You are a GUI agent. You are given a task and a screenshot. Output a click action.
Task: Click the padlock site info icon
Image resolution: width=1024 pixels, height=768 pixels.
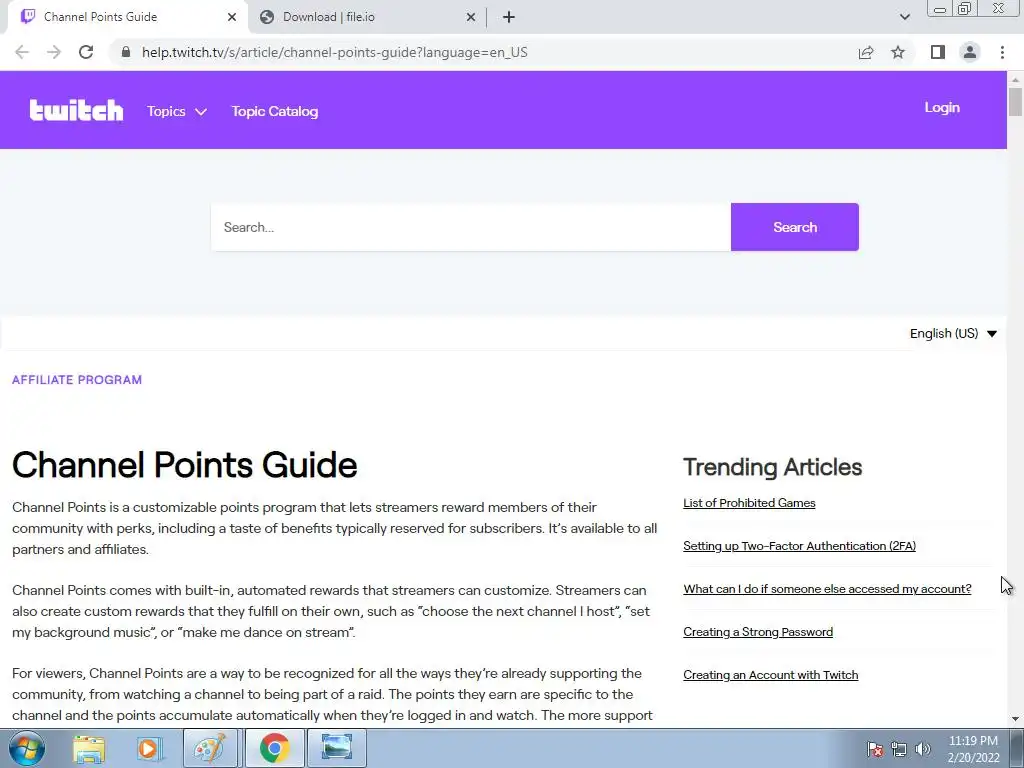pyautogui.click(x=126, y=52)
